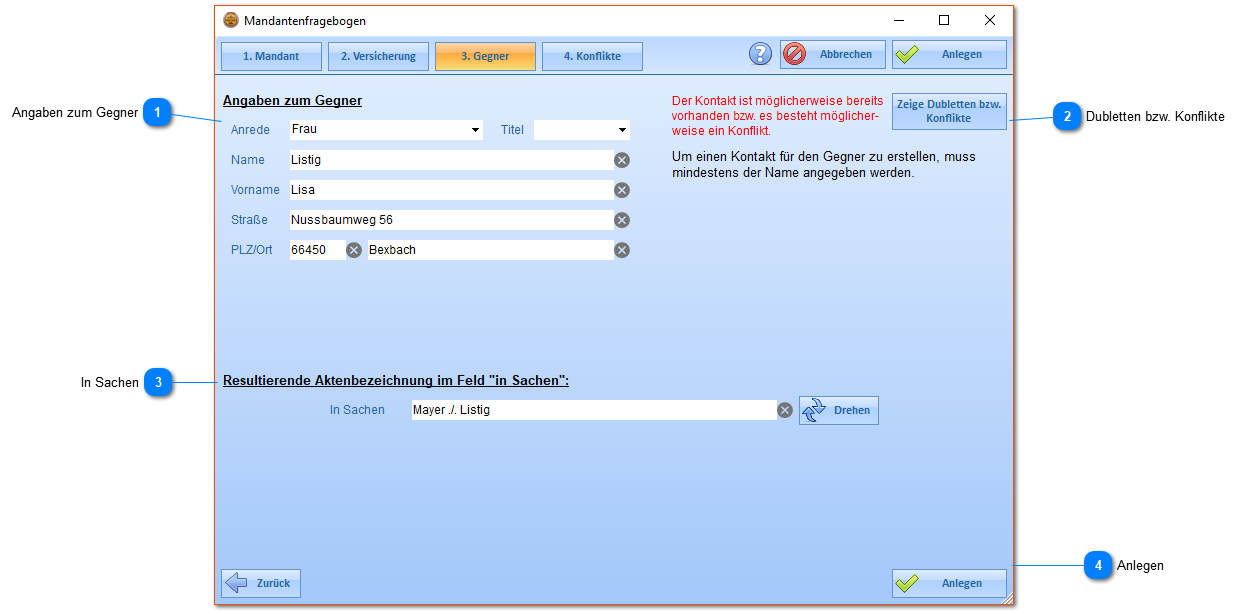Switch to the 1. Mandant tab
The width and height of the screenshot is (1241, 614).
pos(271,56)
